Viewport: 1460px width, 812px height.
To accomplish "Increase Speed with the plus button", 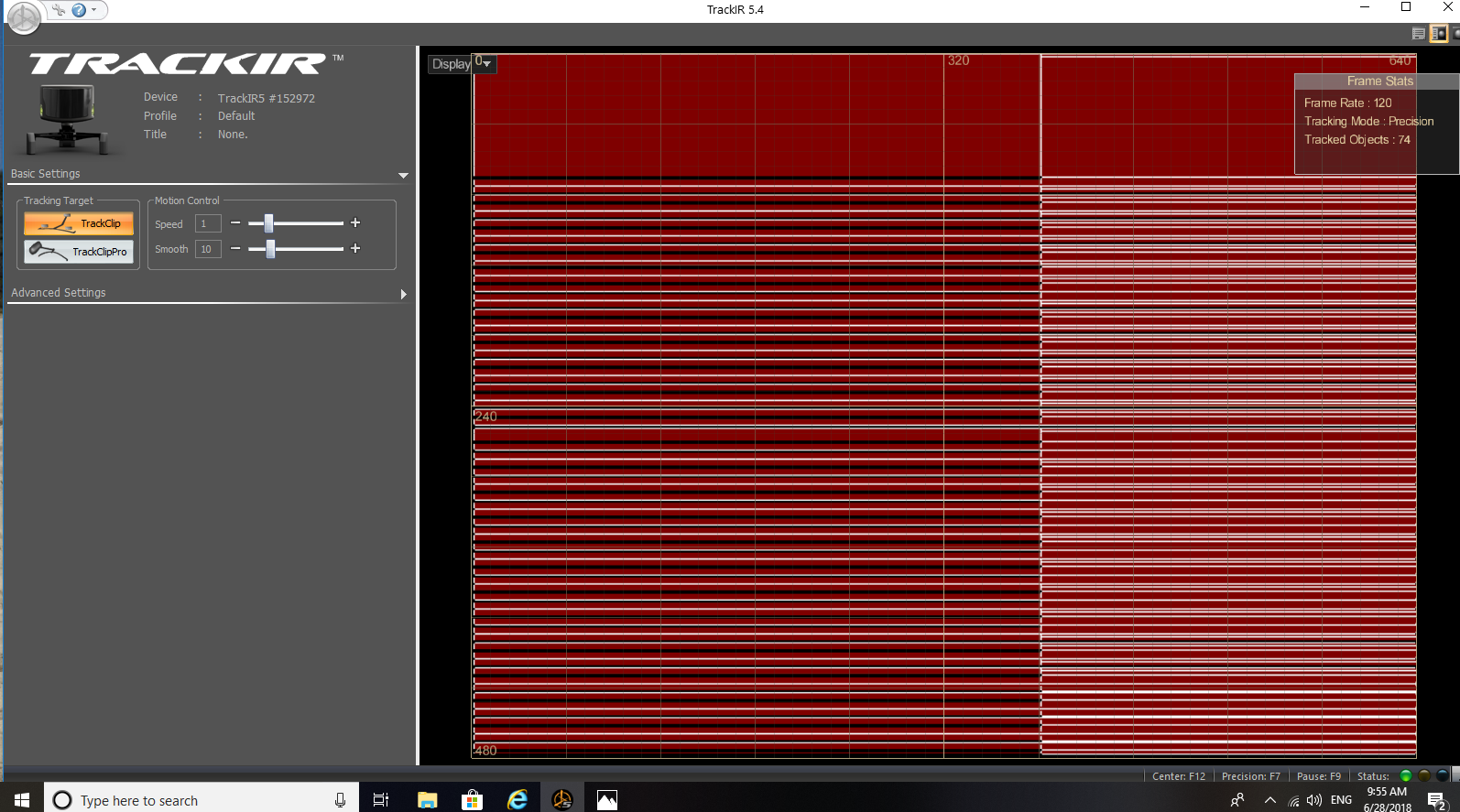I will click(x=355, y=223).
